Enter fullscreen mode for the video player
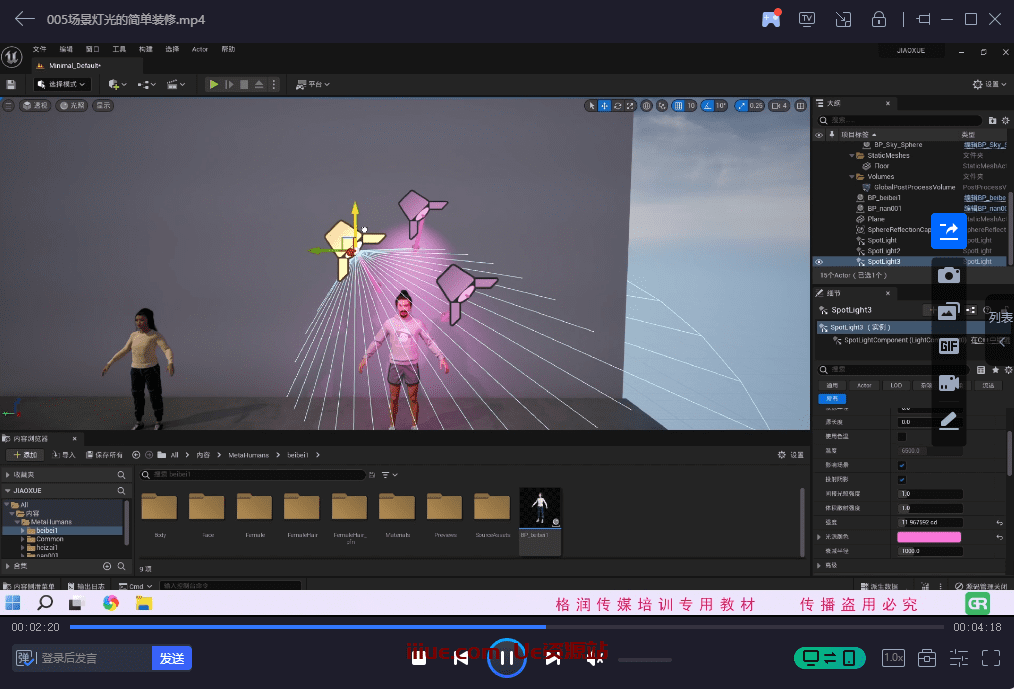 click(990, 657)
